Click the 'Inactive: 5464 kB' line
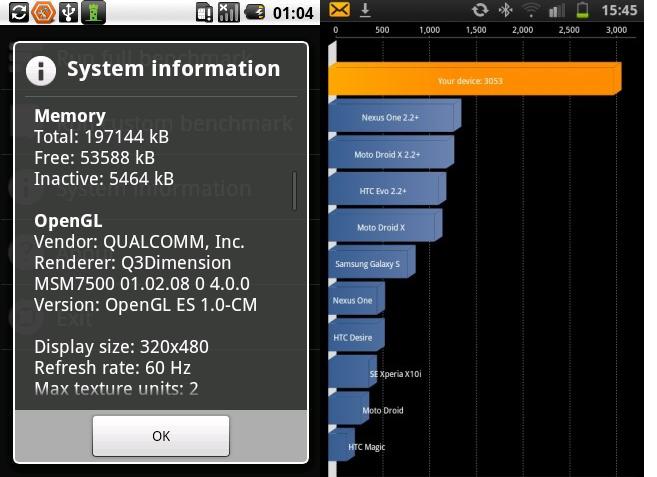The height and width of the screenshot is (477, 657). (x=104, y=179)
